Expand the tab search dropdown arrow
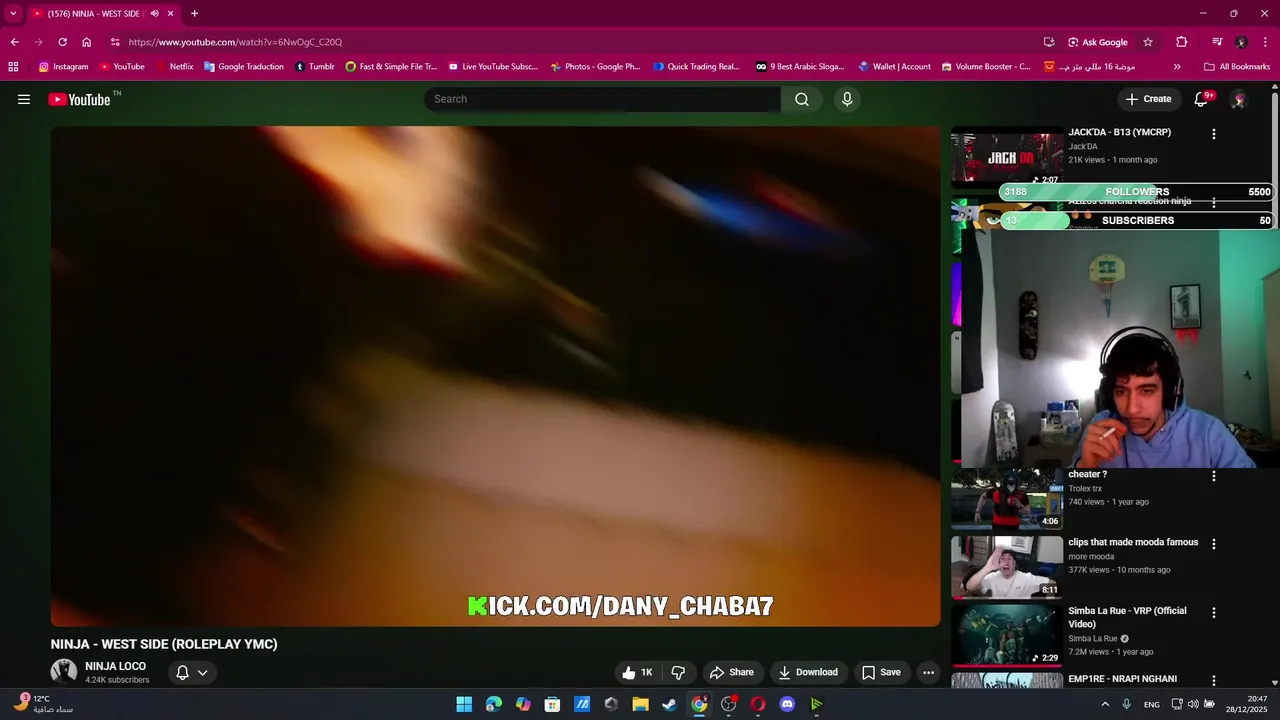 (x=13, y=14)
